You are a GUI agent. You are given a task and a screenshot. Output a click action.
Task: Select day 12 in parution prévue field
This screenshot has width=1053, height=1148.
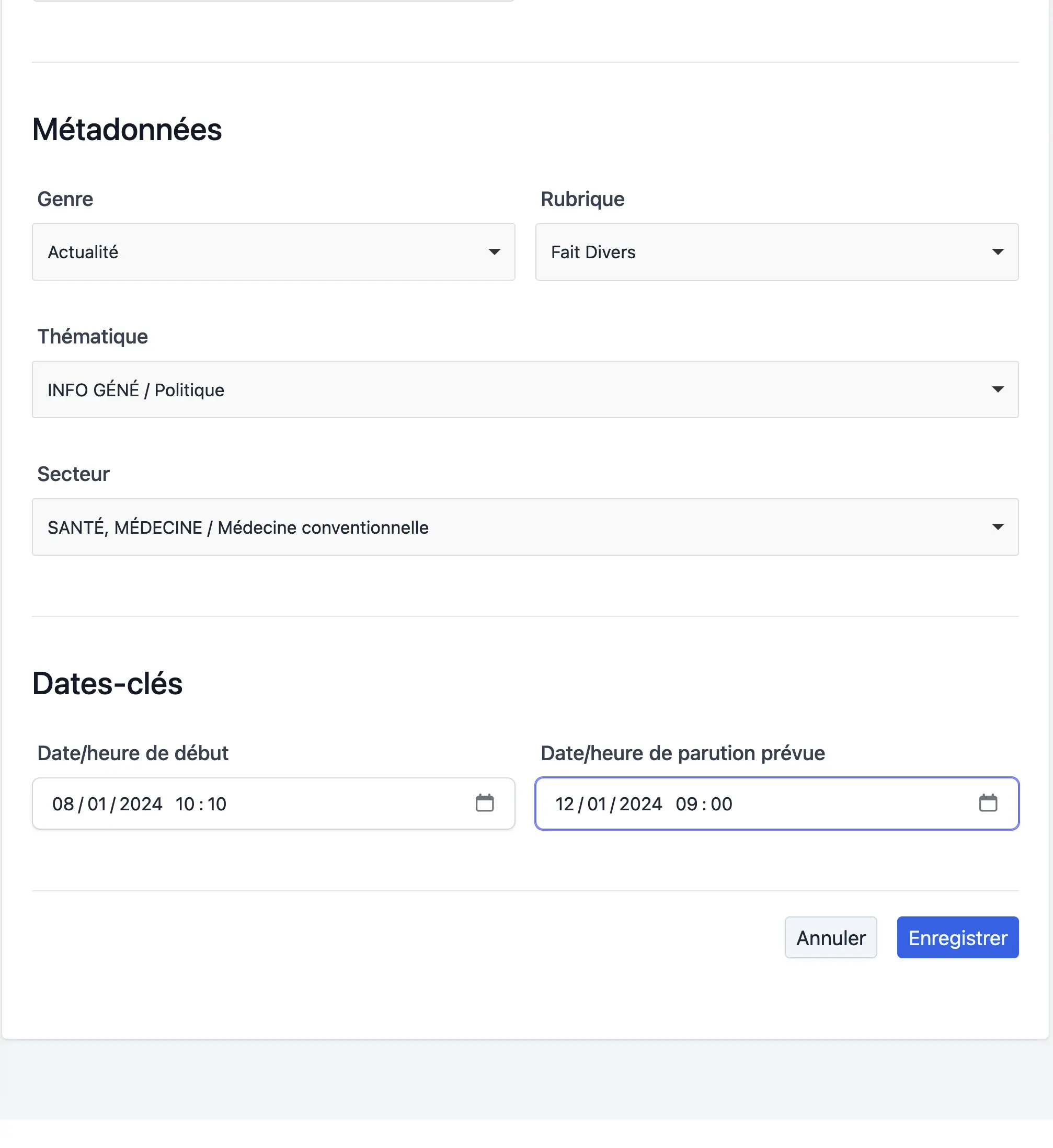tap(565, 804)
